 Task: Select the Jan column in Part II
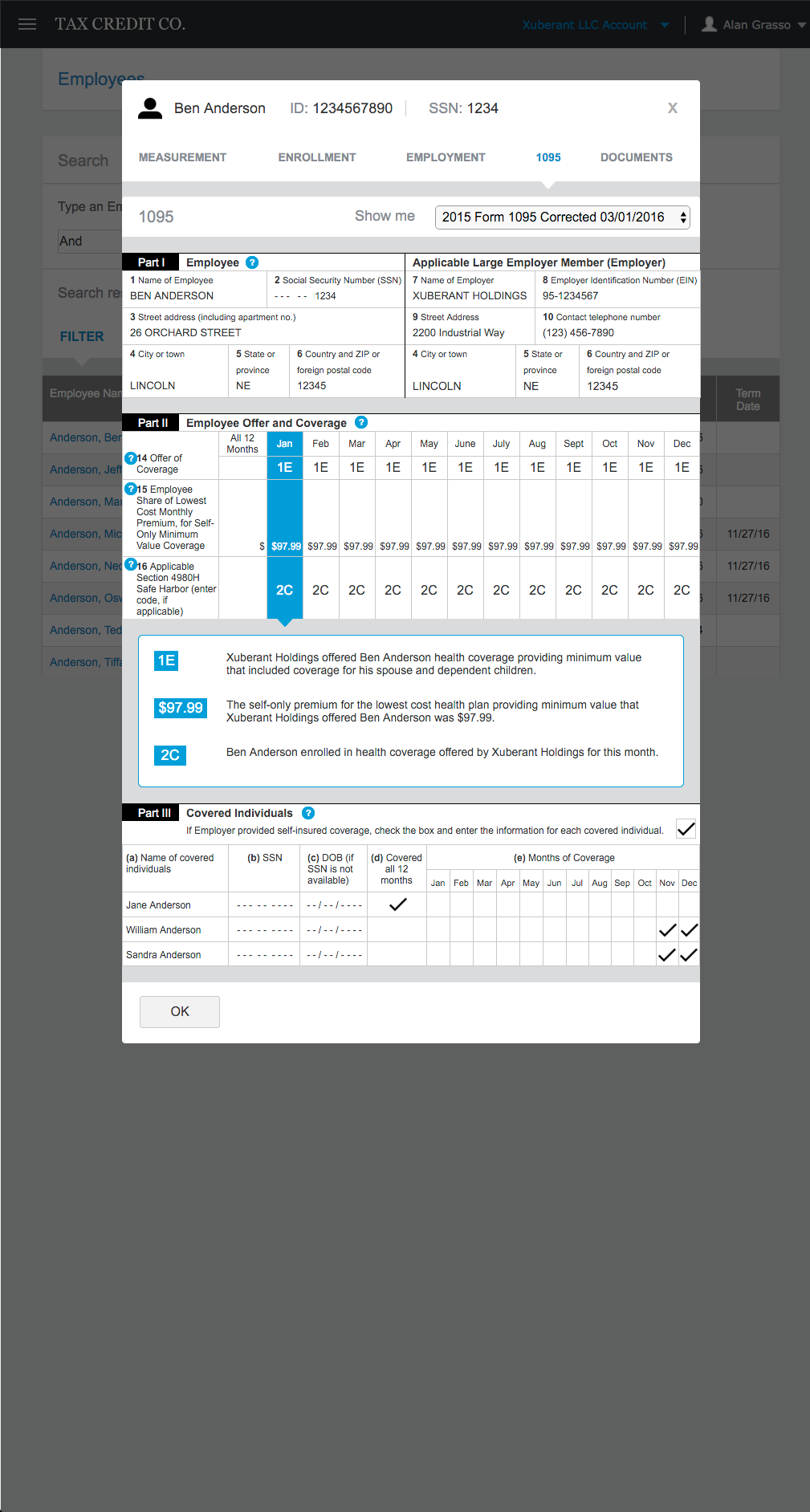(x=285, y=444)
